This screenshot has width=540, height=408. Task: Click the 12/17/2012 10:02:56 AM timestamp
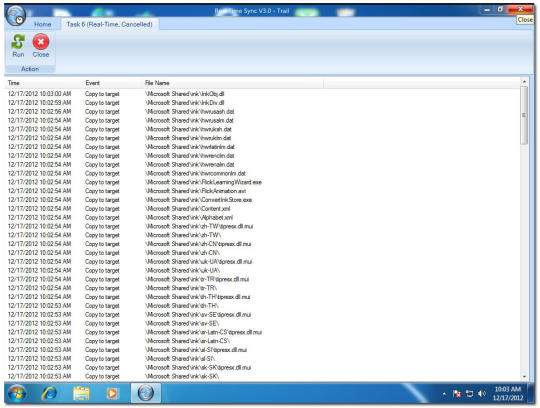tap(39, 112)
